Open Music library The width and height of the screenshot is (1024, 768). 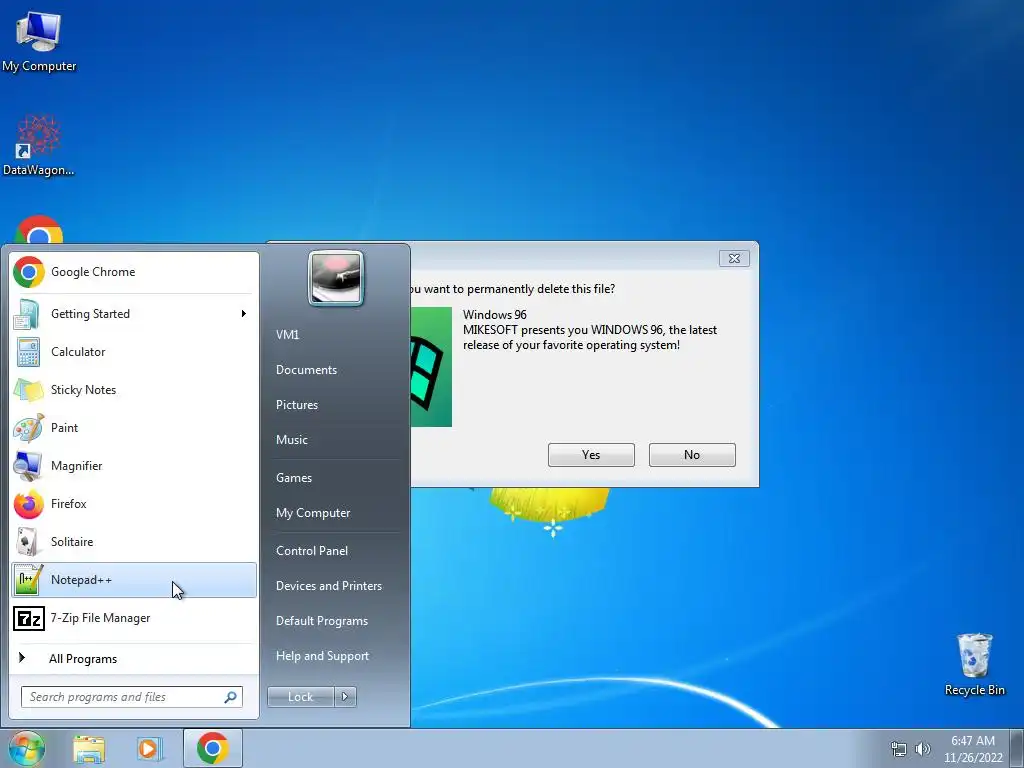coord(292,440)
